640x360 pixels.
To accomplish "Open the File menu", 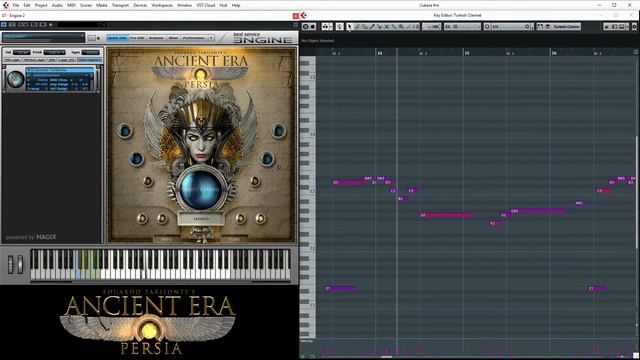I will click(x=16, y=5).
